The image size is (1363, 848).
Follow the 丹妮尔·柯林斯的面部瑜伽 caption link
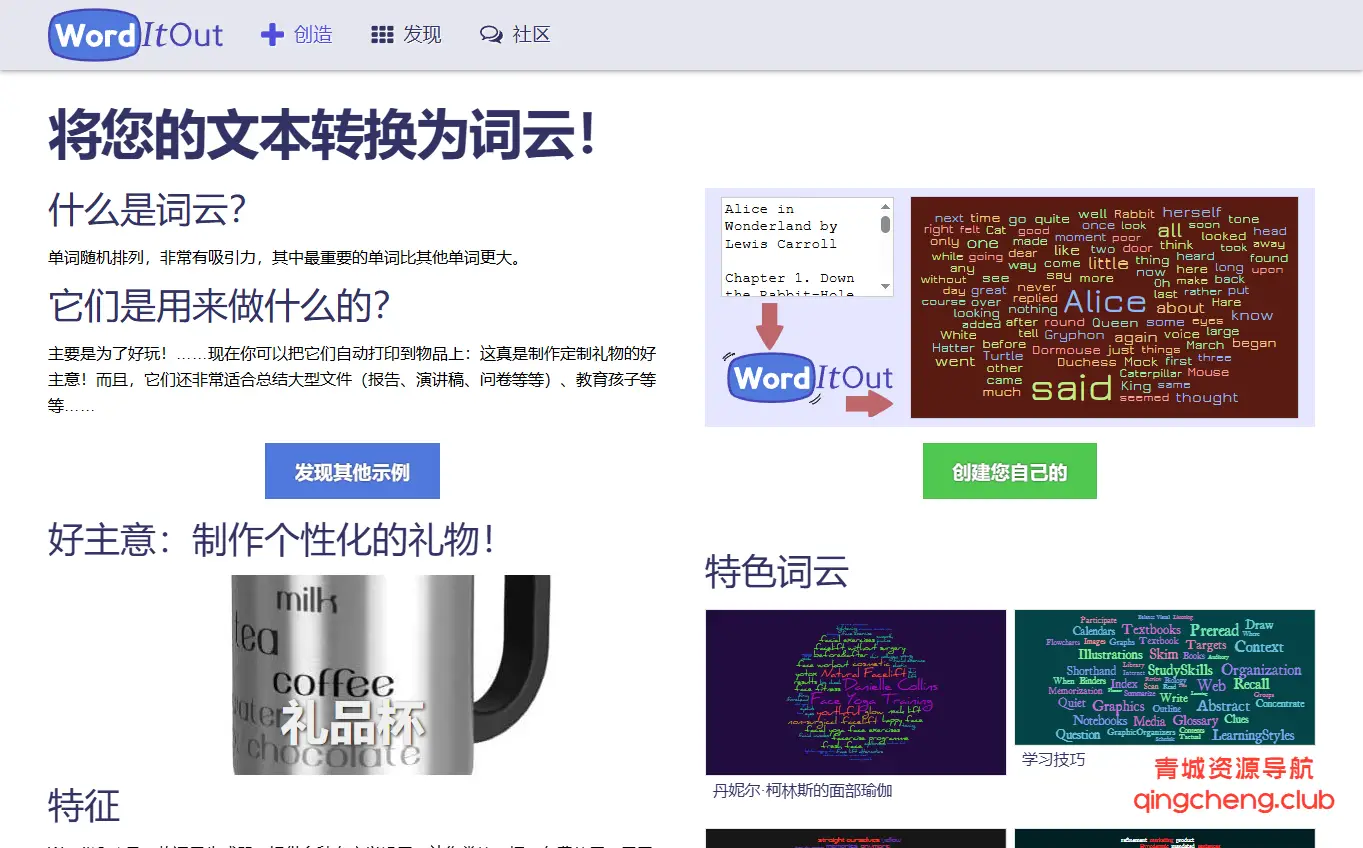(x=802, y=791)
